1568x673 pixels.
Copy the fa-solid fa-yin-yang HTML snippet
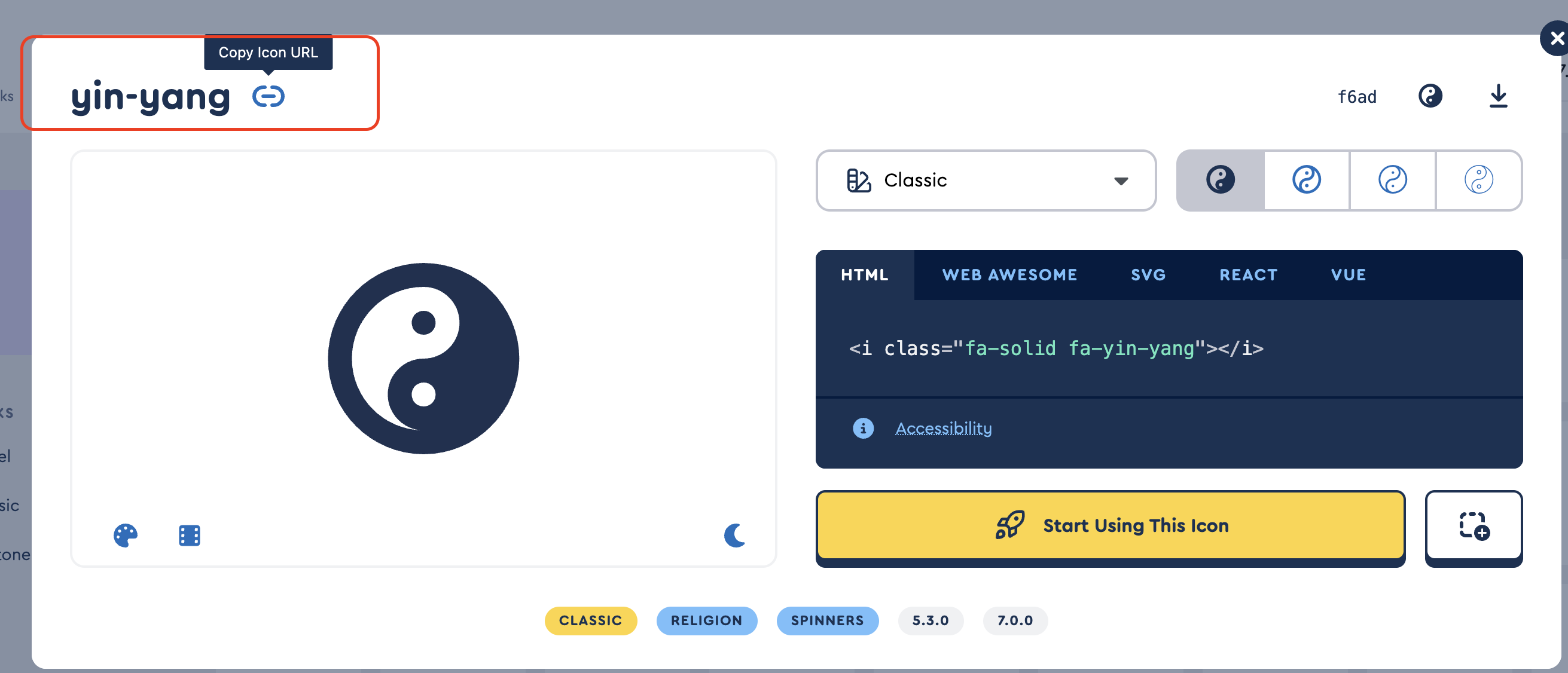click(1055, 348)
